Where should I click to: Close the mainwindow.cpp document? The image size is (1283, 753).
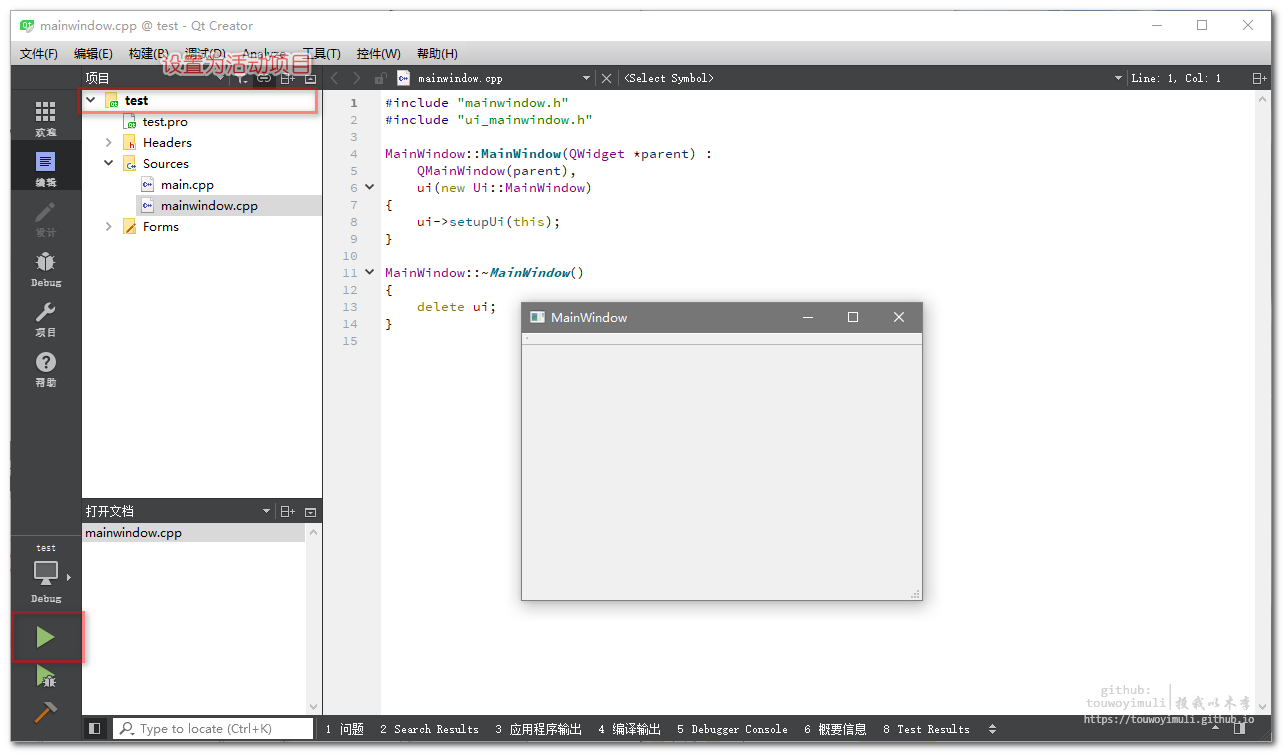point(606,78)
